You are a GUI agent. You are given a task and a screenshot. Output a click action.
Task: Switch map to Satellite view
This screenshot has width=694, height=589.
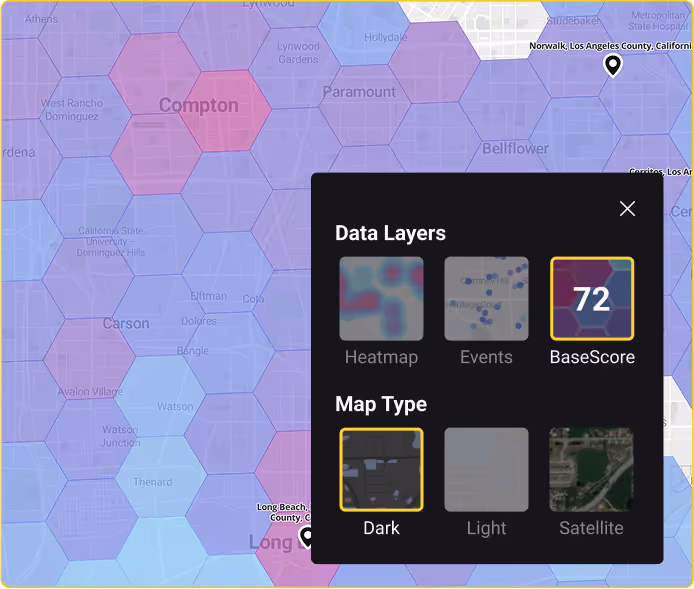click(591, 470)
